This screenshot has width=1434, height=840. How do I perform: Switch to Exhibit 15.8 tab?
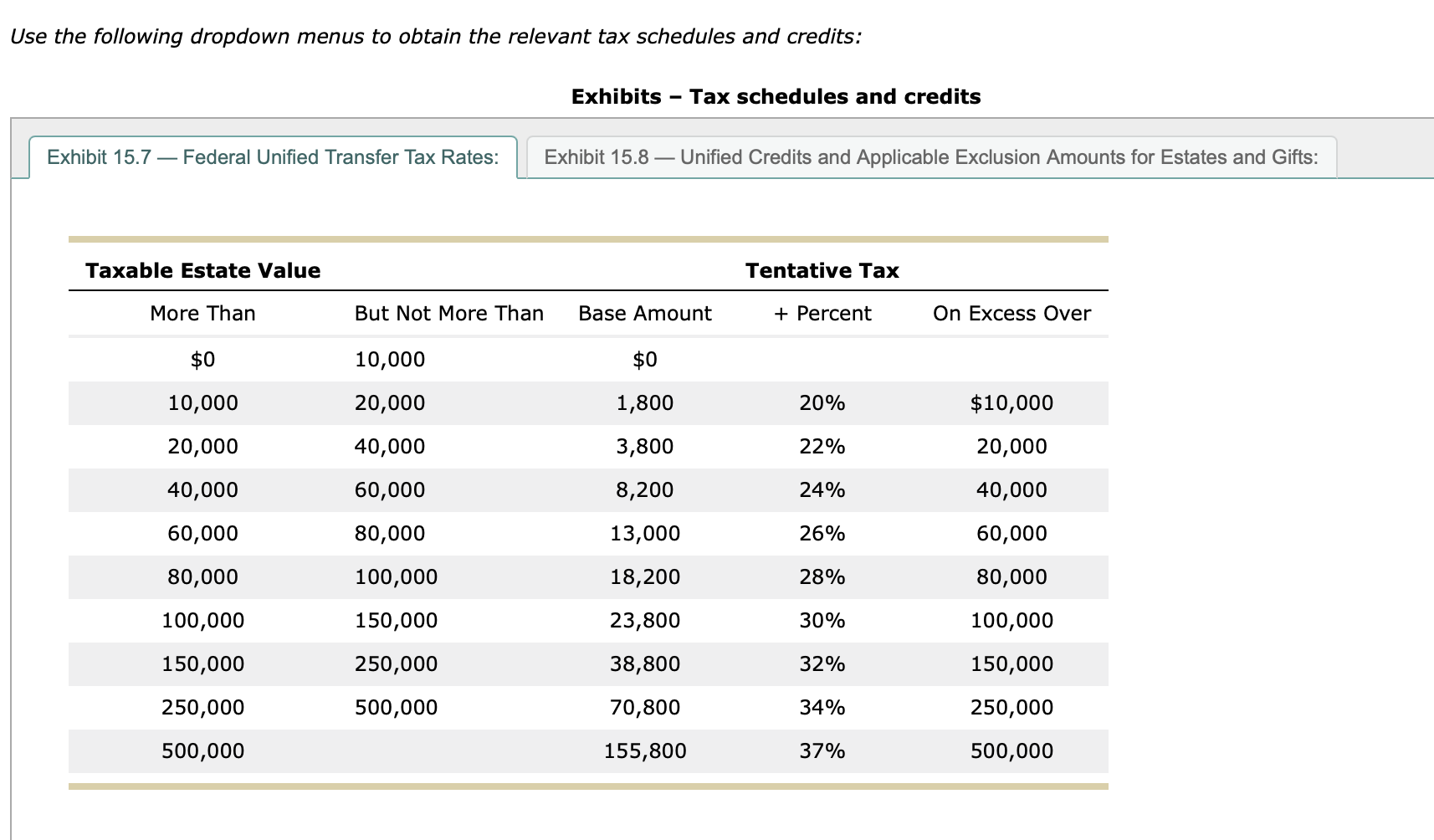[932, 156]
